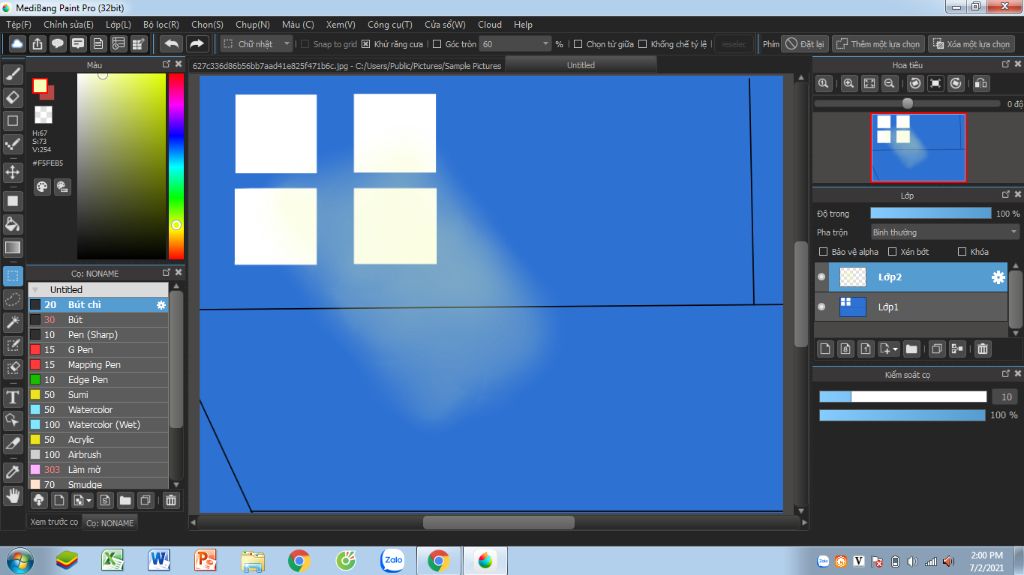Open Lớp2 layer settings gear
Viewport: 1024px width, 575px height.
point(998,277)
